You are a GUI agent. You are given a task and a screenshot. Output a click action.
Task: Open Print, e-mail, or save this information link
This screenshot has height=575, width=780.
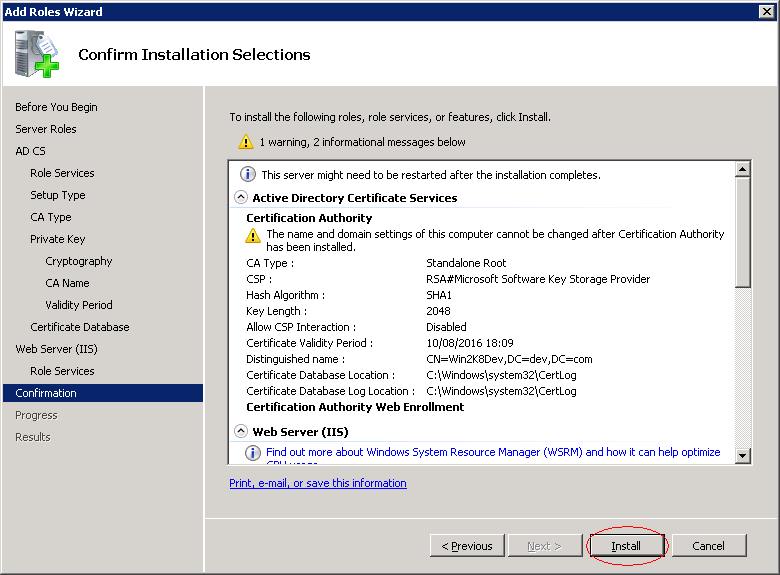tap(318, 483)
